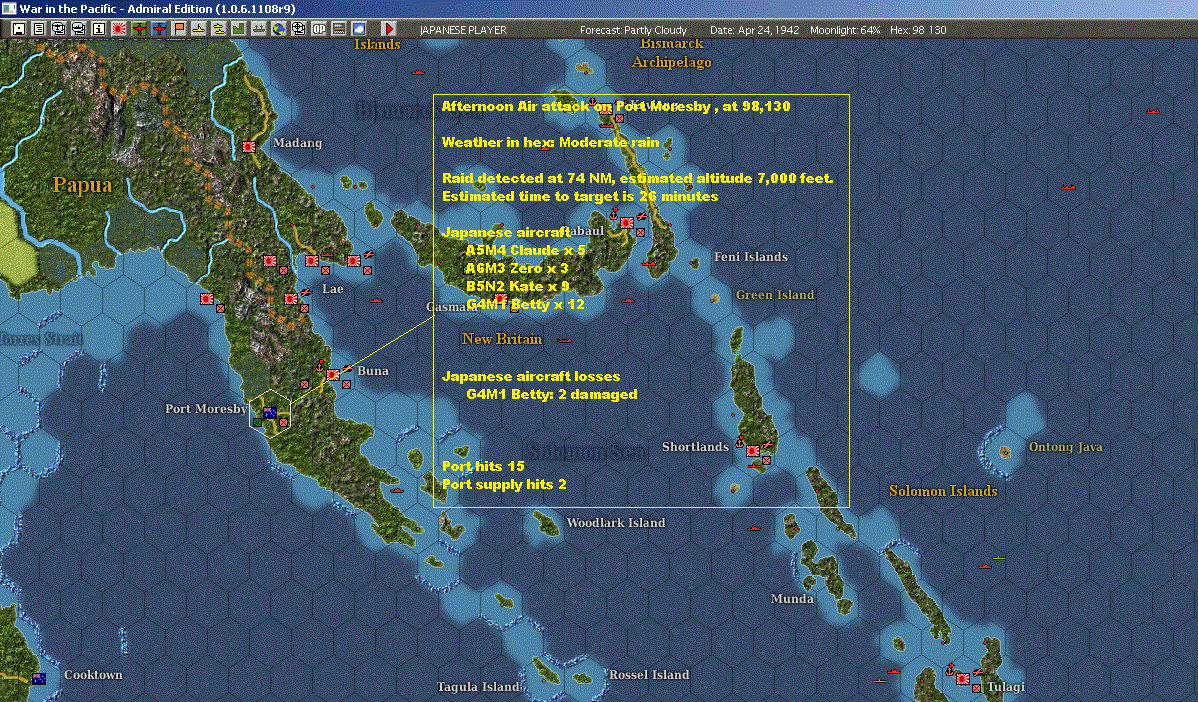
Task: Click the OP toolbar button
Action: (319, 29)
